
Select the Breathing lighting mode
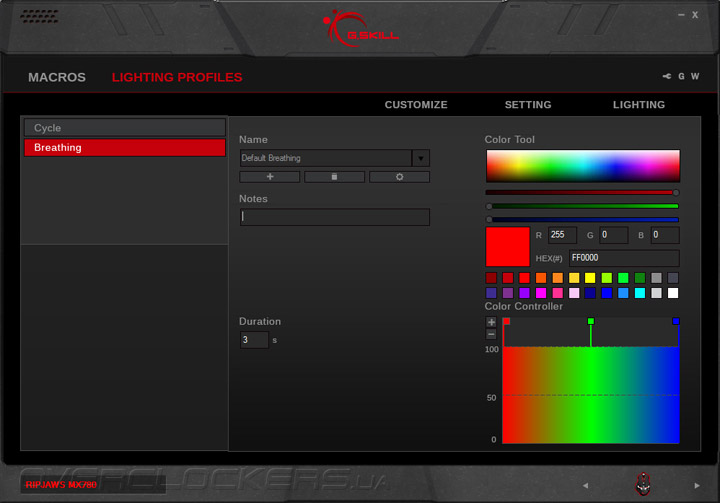pyautogui.click(x=125, y=147)
